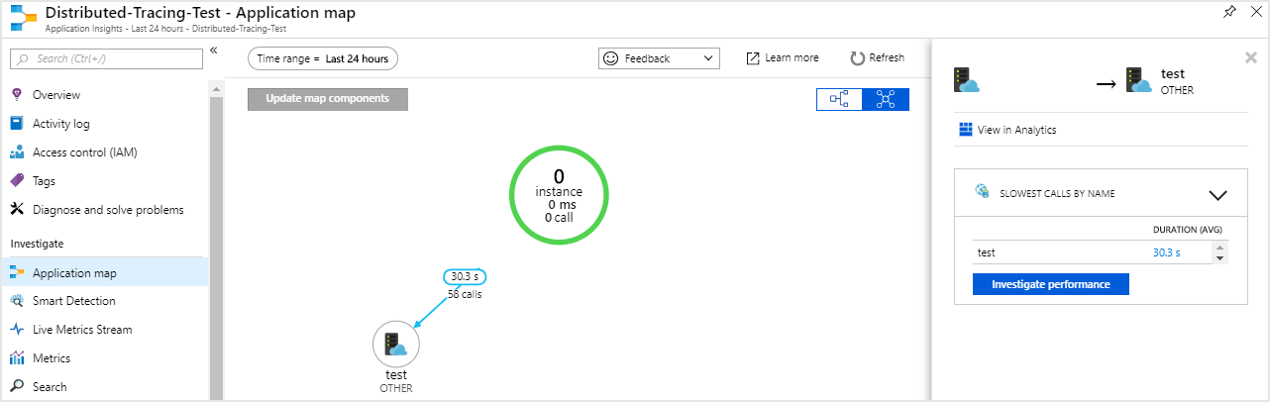Change the Time range filter
This screenshot has width=1270, height=402.
click(x=323, y=59)
